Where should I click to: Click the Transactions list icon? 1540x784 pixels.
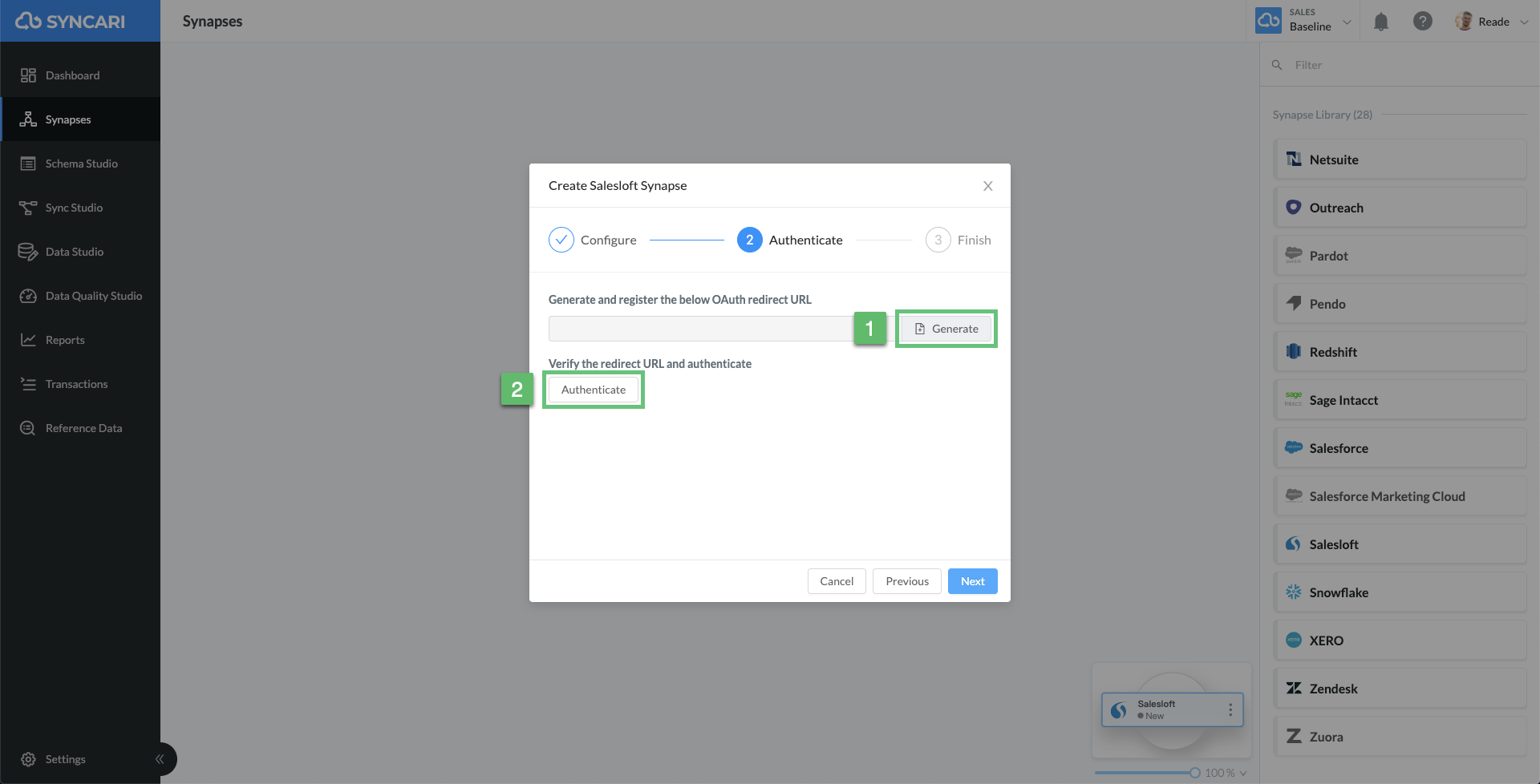[28, 384]
